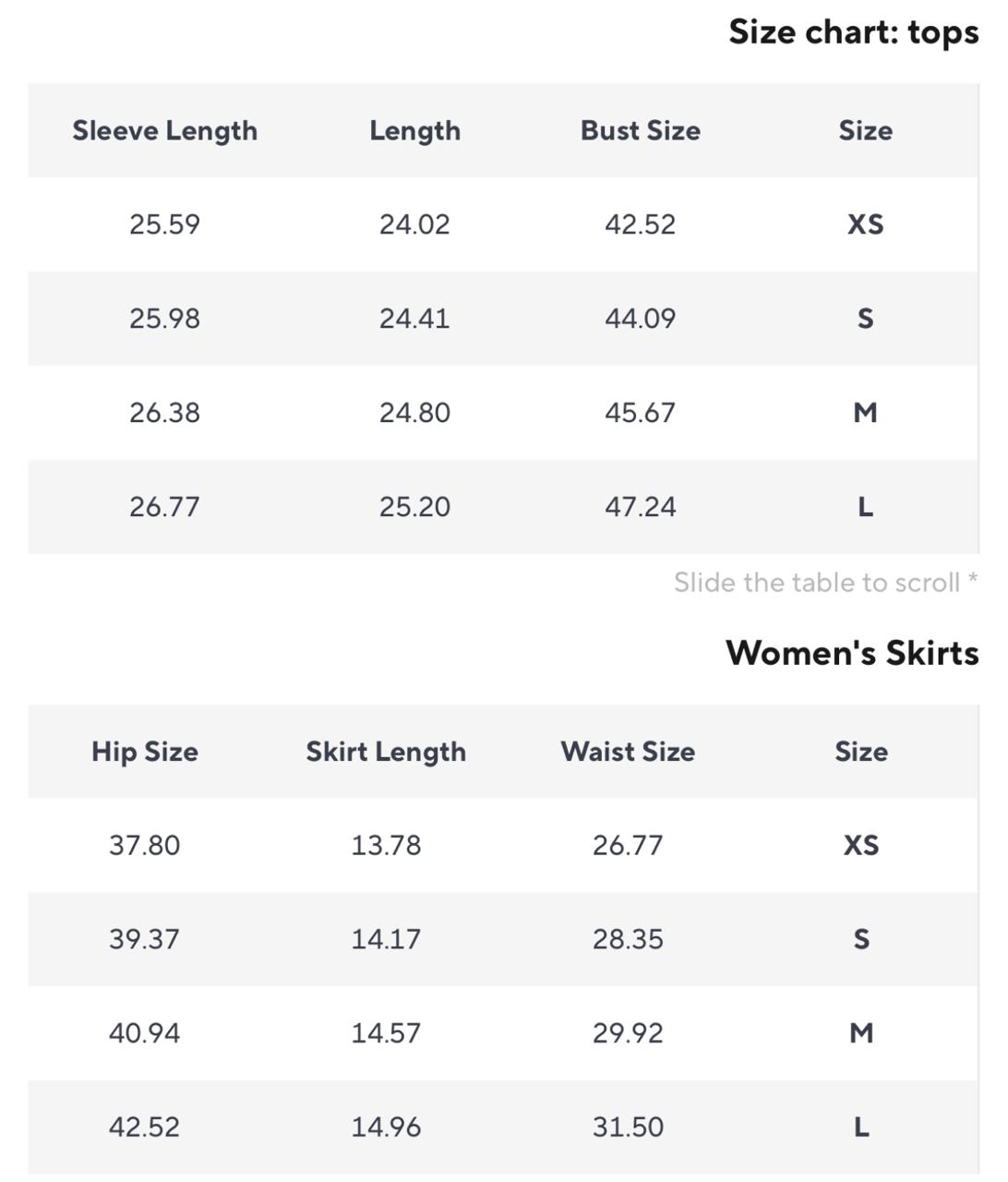Select the 'Size chart: tops' heading
Viewport: 1008px width, 1182px height.
pos(854,32)
